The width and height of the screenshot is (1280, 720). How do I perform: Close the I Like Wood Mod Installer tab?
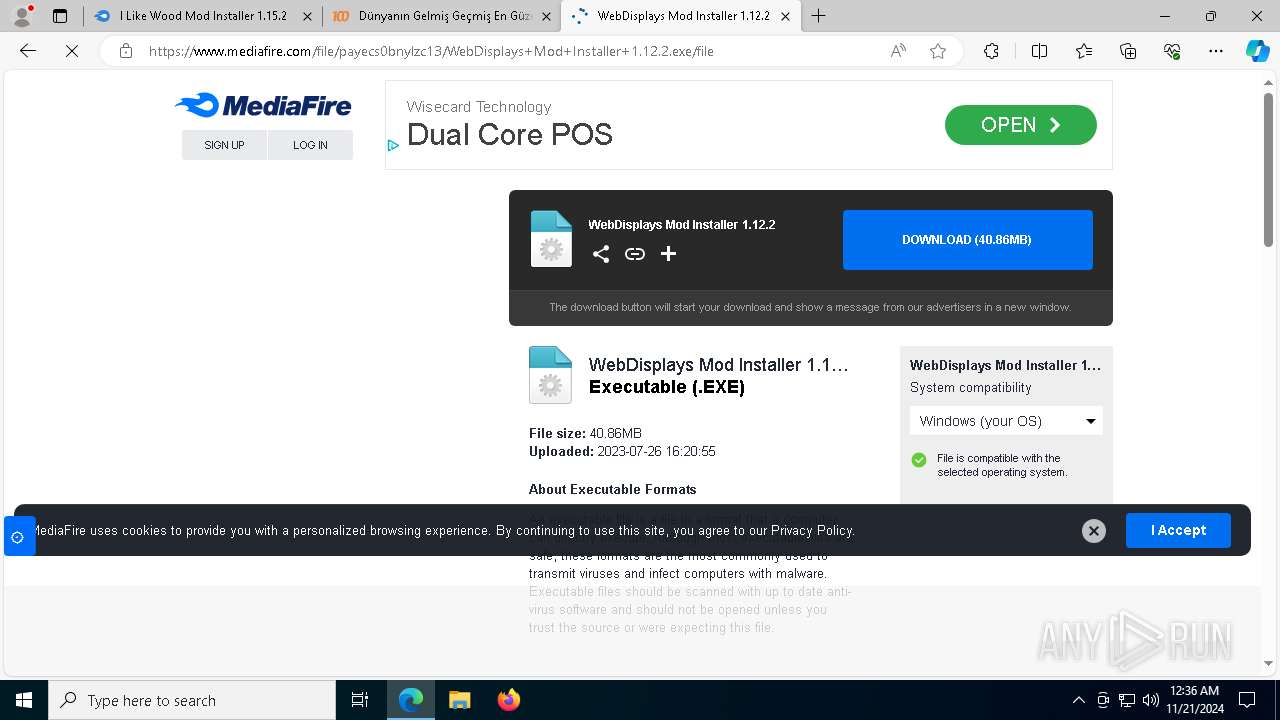tap(307, 16)
